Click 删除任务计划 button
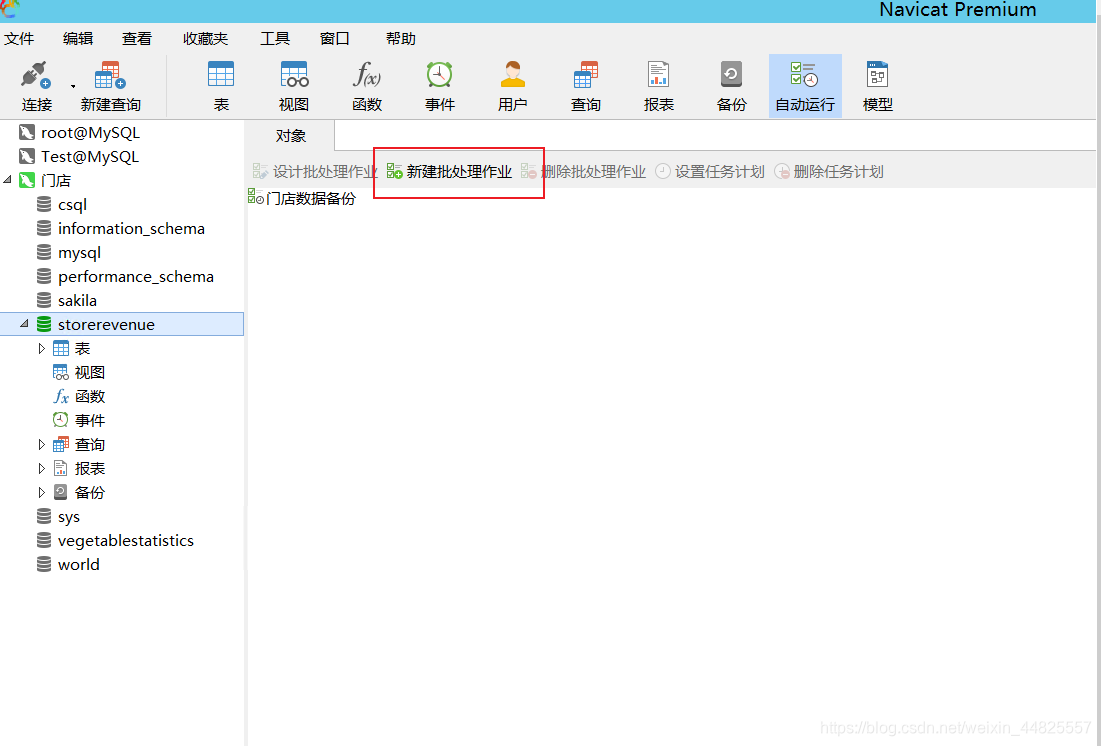 829,171
